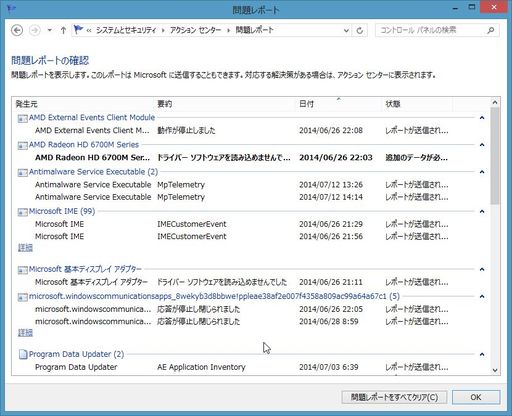Collapse the Program Data Updater group
This screenshot has width=512, height=416.
482,354
